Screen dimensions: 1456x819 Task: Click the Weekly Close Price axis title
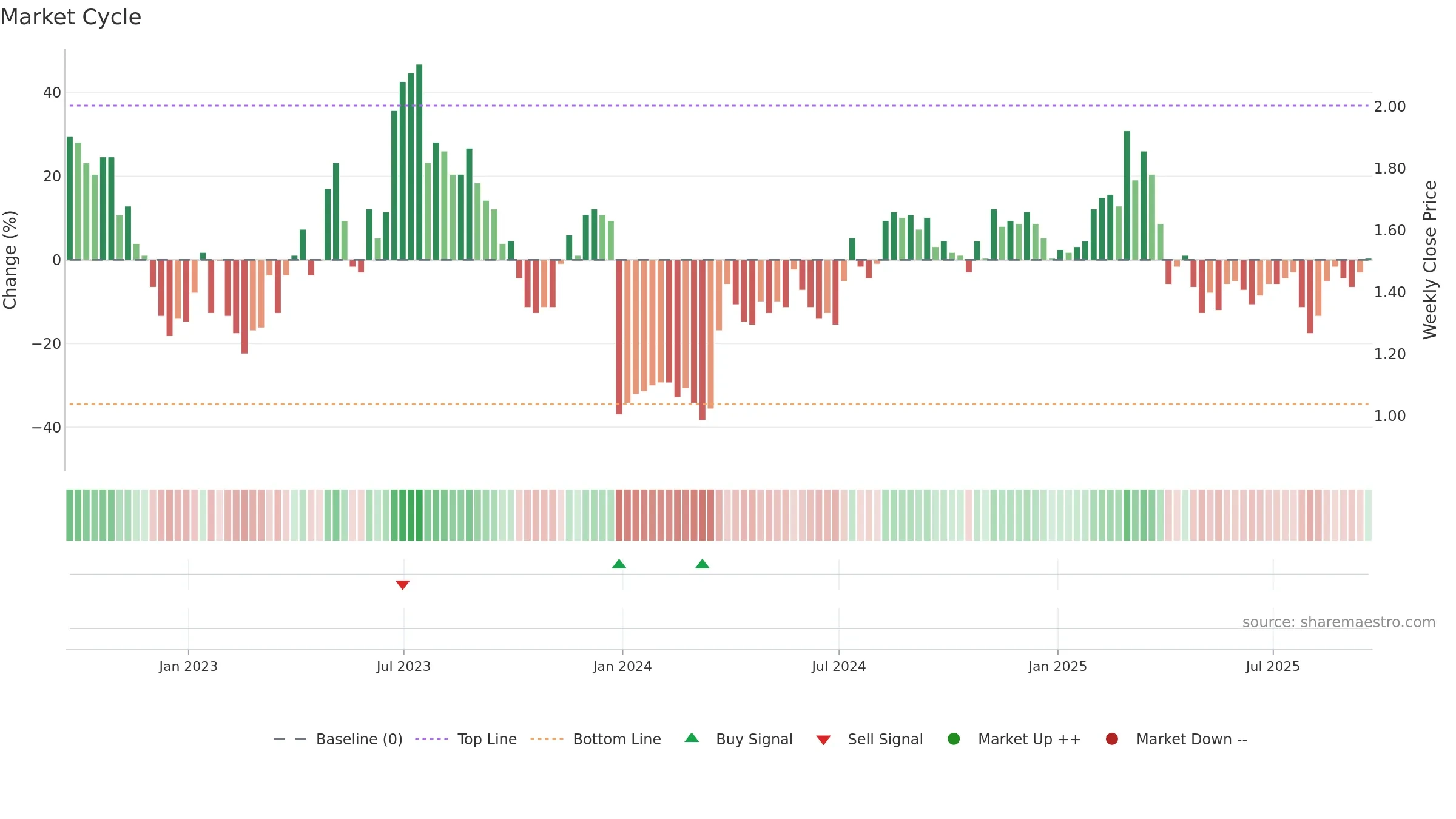(x=1430, y=260)
